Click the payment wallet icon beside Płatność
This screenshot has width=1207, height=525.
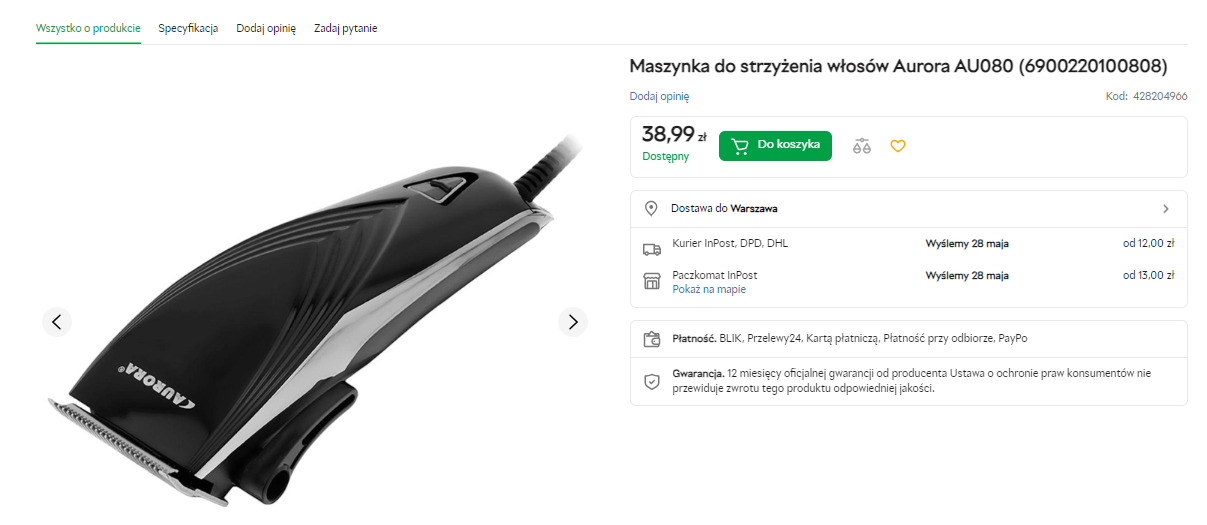[652, 339]
